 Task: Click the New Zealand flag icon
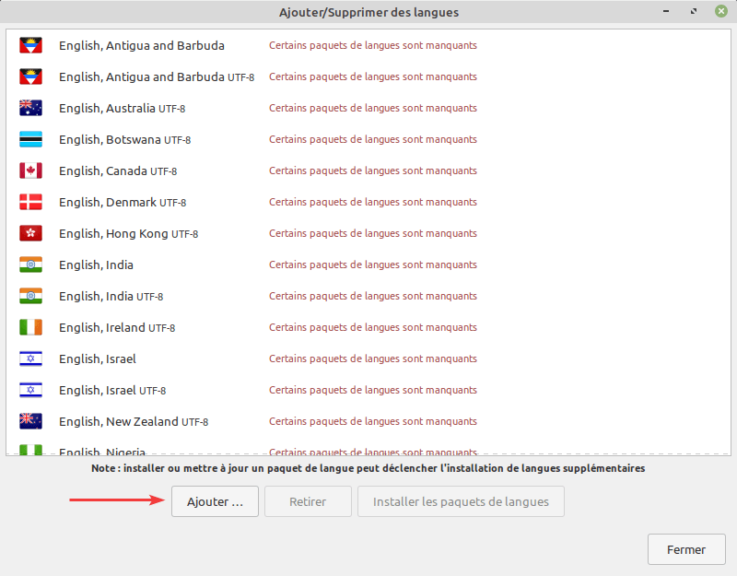(x=31, y=421)
